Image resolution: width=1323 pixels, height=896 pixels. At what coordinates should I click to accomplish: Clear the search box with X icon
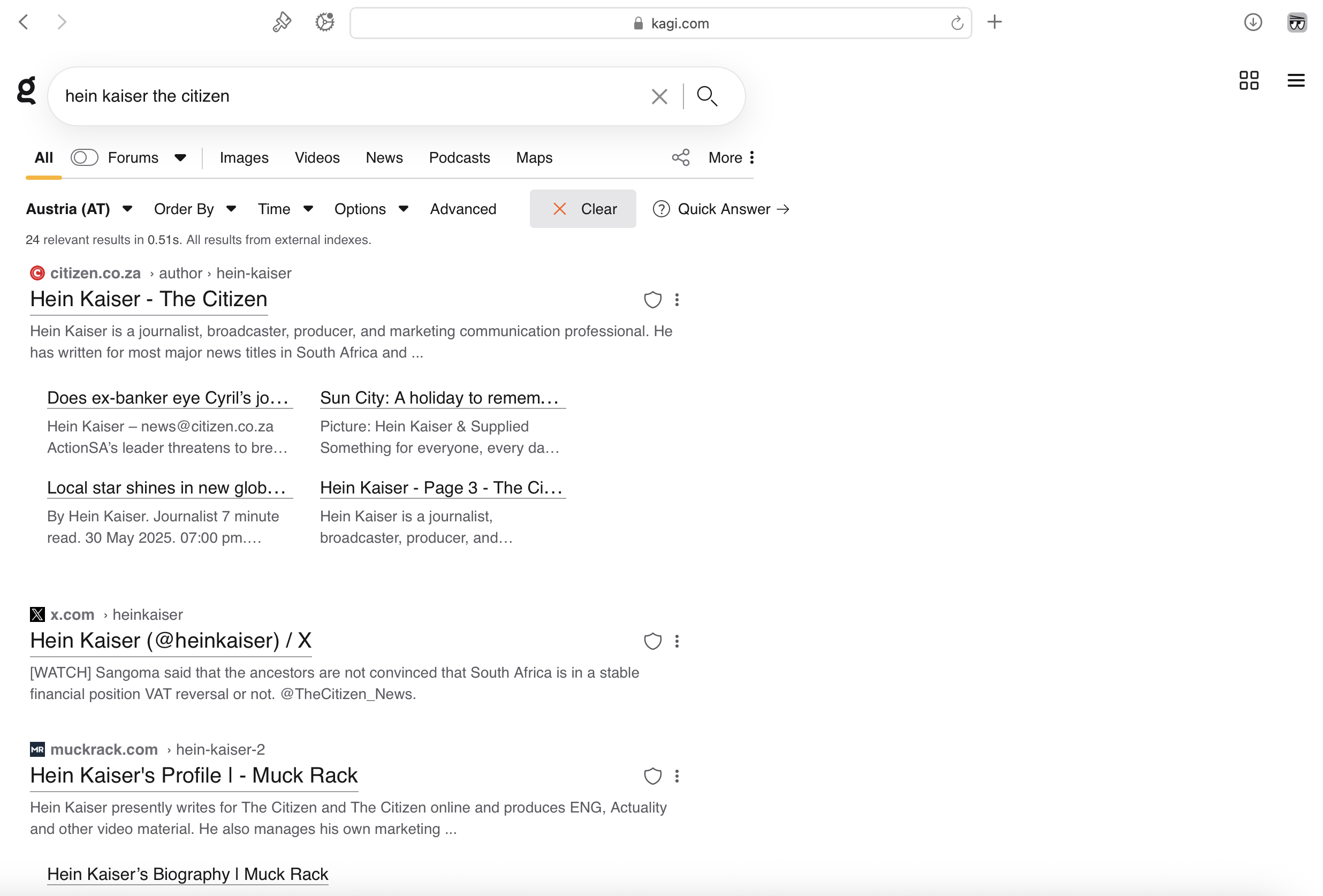pos(659,96)
